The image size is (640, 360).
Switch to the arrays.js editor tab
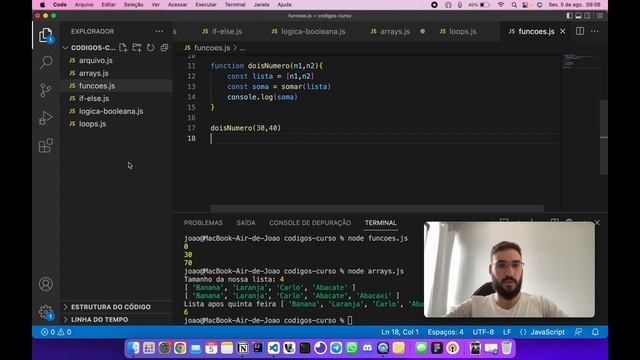tap(395, 31)
